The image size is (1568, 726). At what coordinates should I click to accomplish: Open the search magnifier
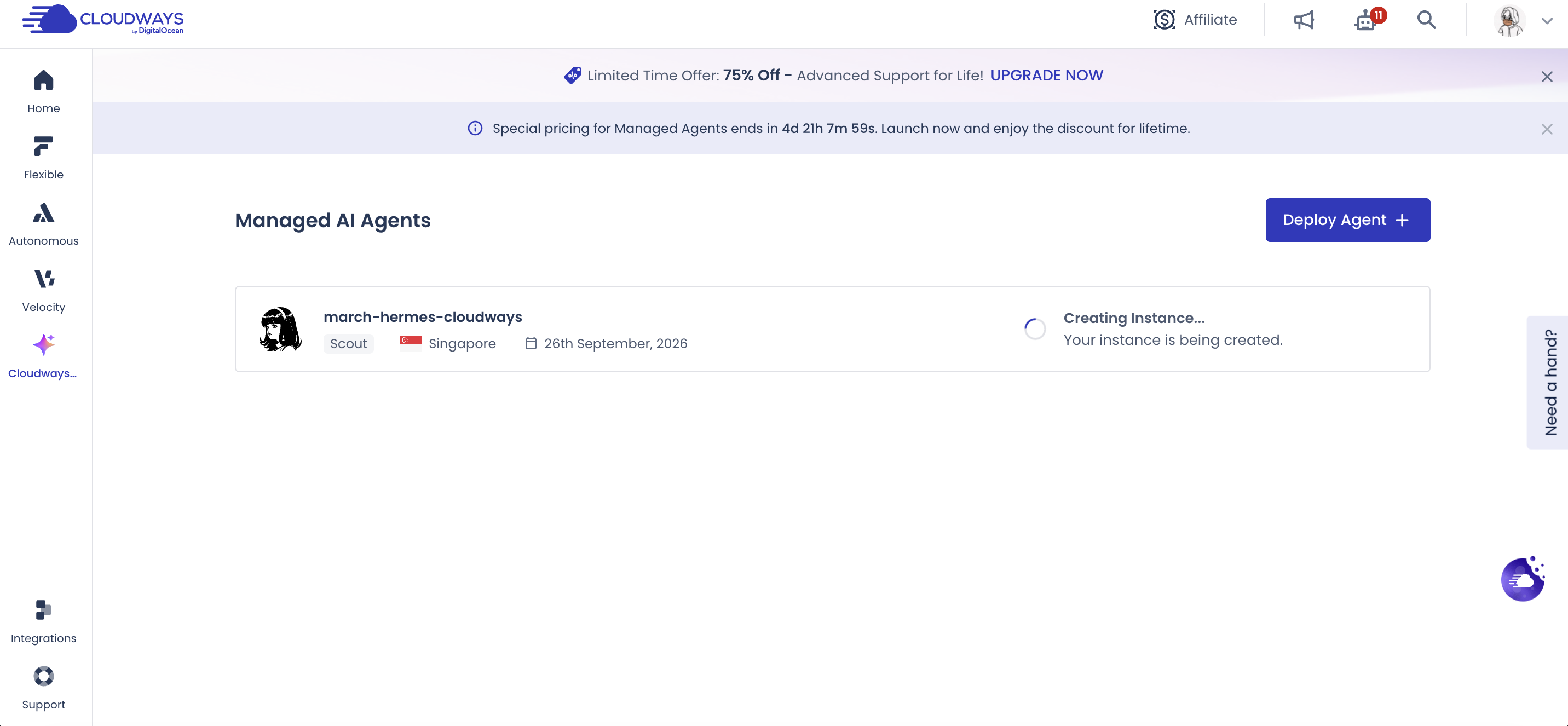click(1426, 20)
